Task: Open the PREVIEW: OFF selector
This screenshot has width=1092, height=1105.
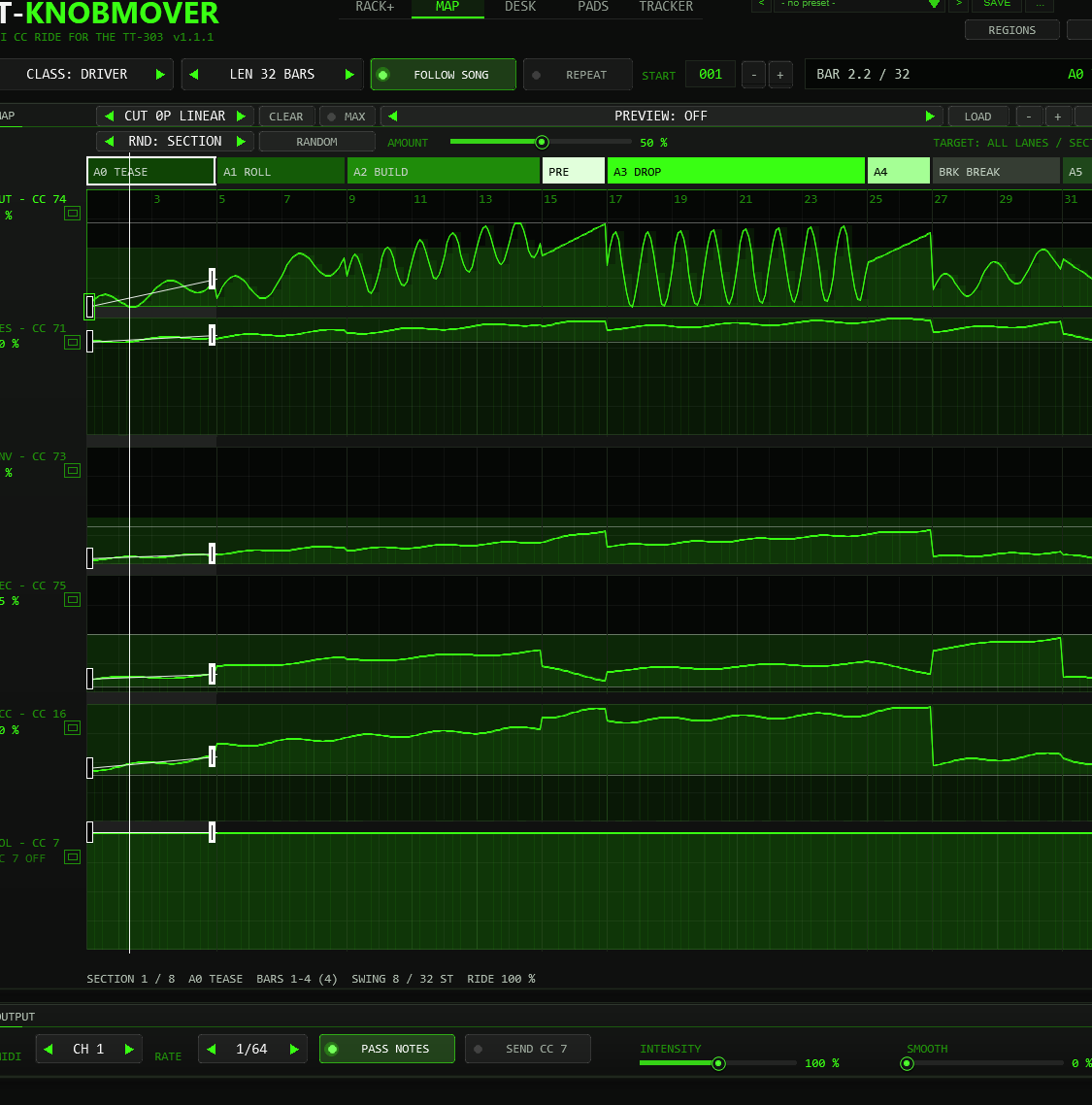Action: (x=661, y=117)
